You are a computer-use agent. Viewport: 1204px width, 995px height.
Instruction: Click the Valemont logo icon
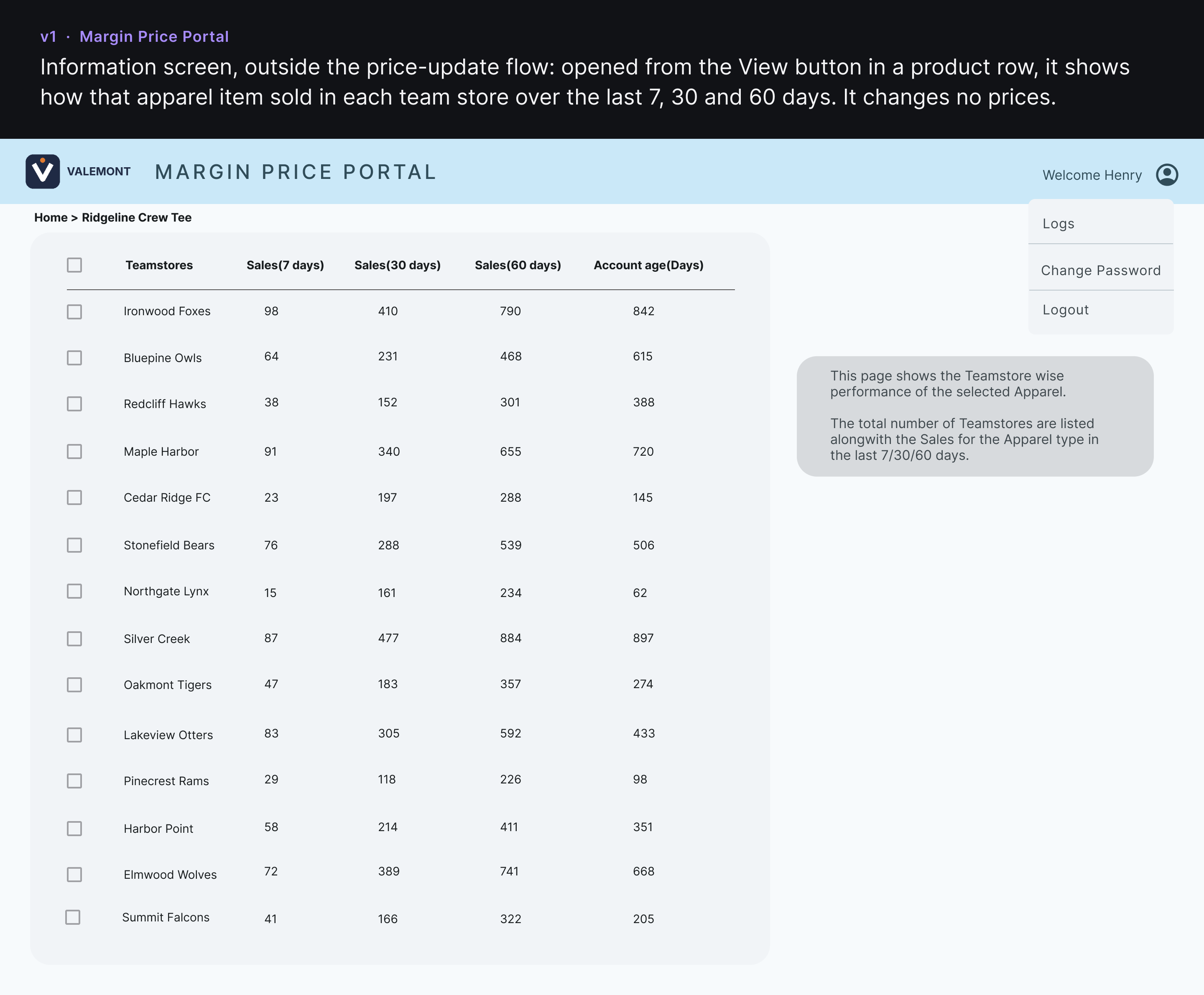tap(43, 171)
